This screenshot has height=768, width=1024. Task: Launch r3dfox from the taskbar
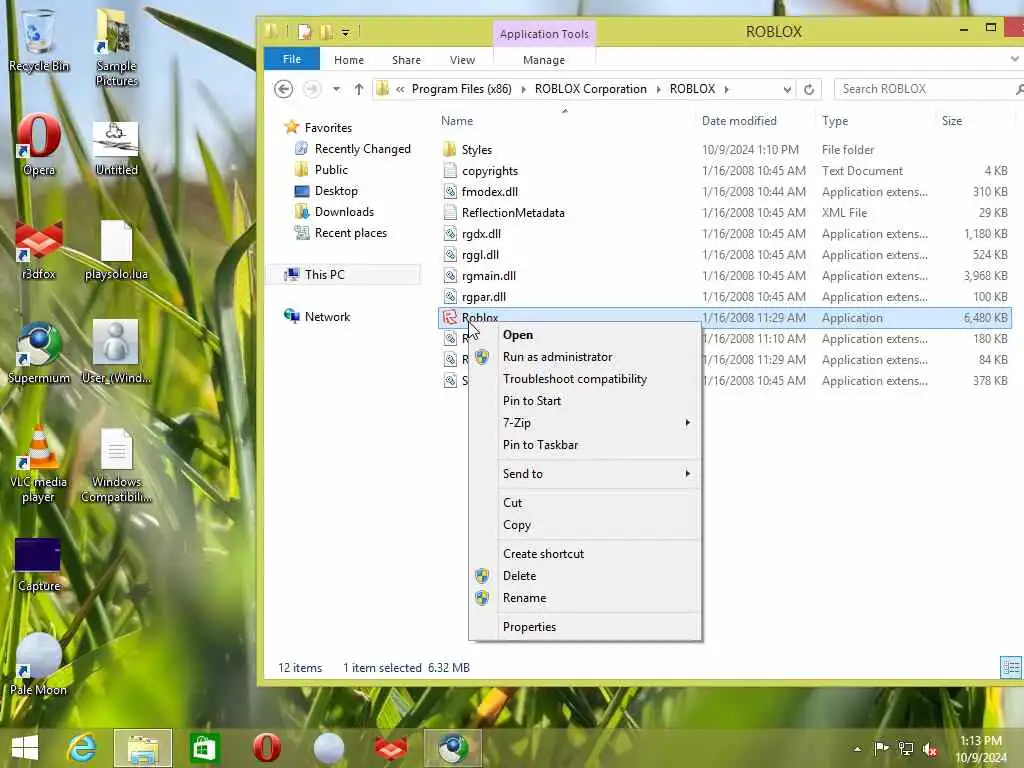click(391, 748)
